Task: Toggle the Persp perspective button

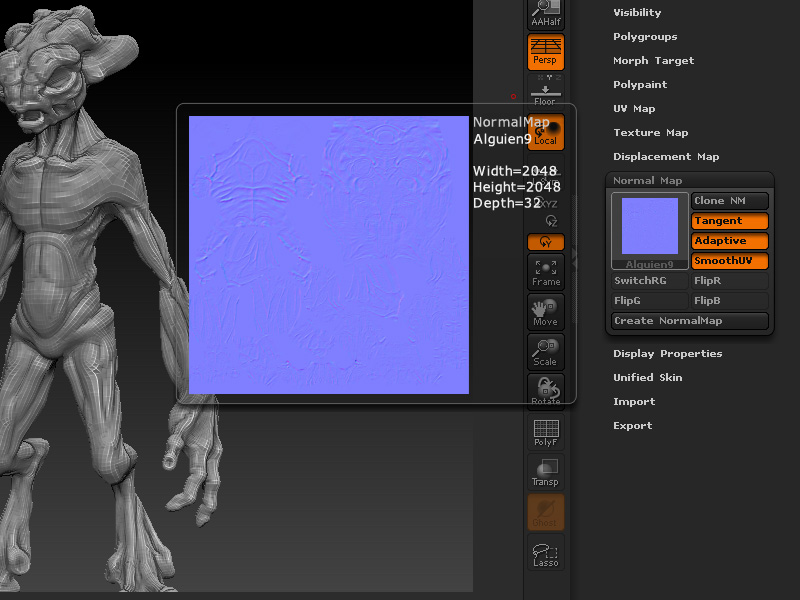Action: (x=545, y=52)
